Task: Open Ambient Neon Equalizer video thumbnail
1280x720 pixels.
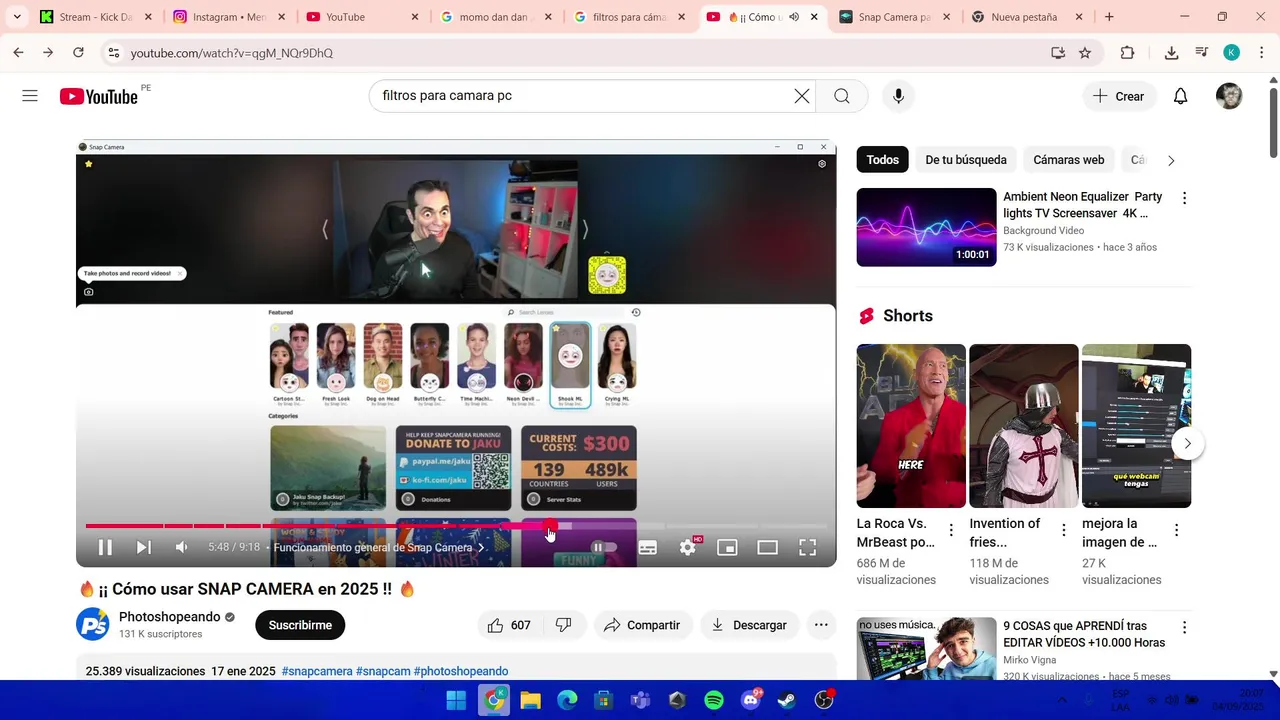Action: point(926,227)
